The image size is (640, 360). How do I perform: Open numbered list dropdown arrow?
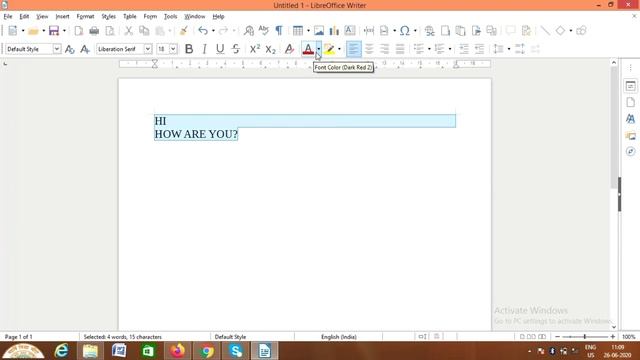450,49
